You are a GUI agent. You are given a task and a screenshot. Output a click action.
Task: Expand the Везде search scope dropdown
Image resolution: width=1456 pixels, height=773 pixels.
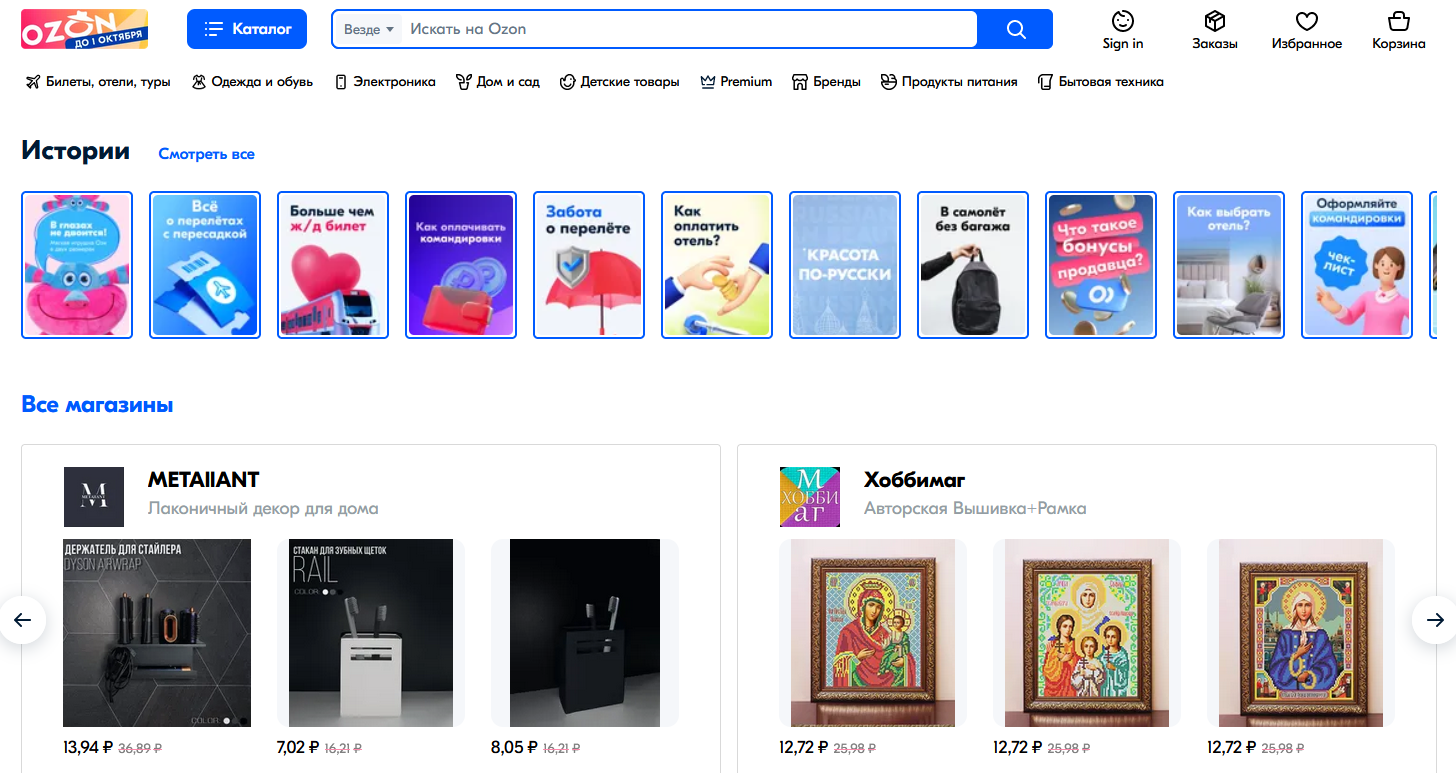(x=368, y=29)
